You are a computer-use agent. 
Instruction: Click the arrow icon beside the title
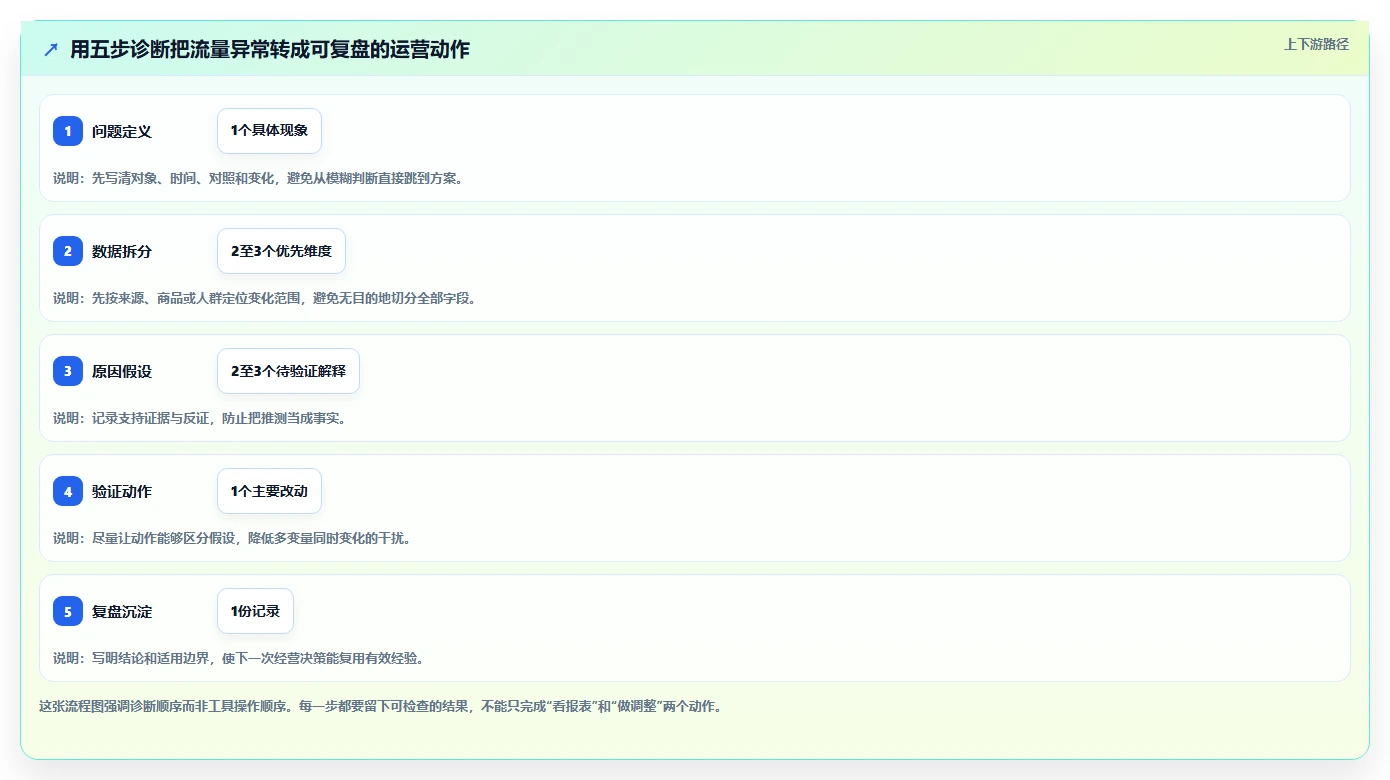[x=51, y=50]
